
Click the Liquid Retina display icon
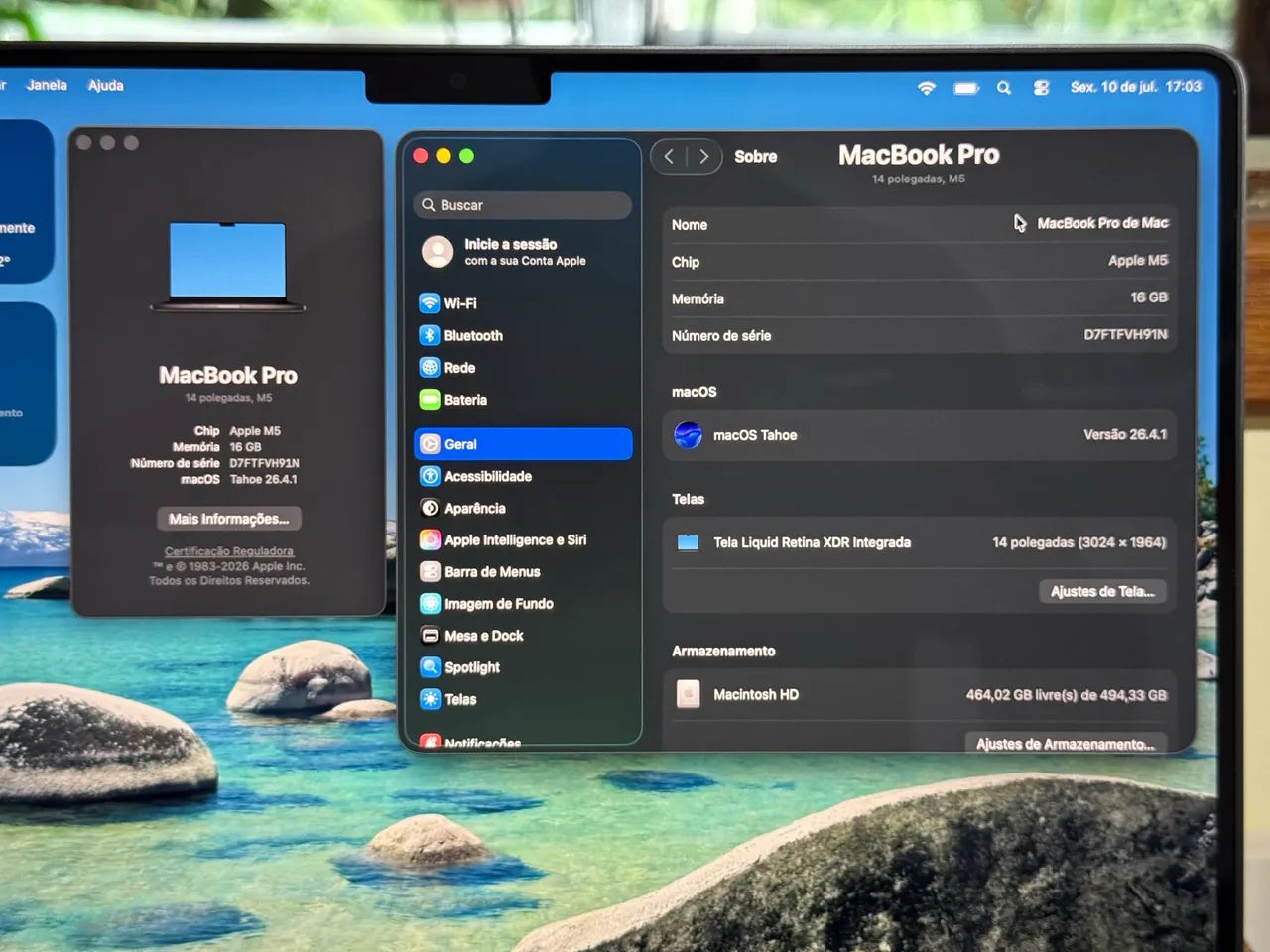click(688, 542)
